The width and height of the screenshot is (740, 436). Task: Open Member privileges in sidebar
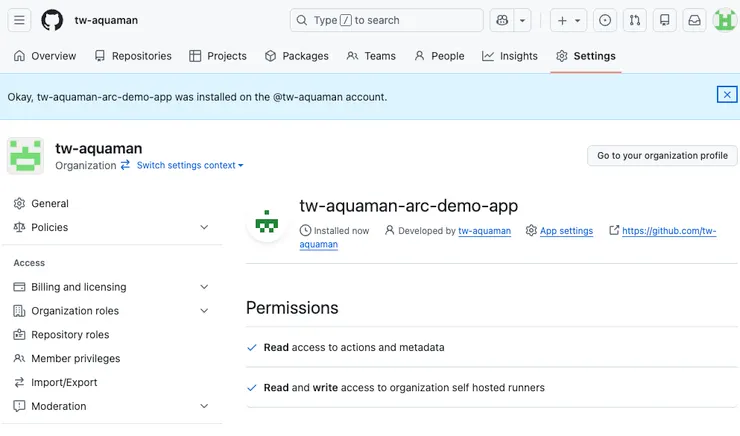click(75, 358)
